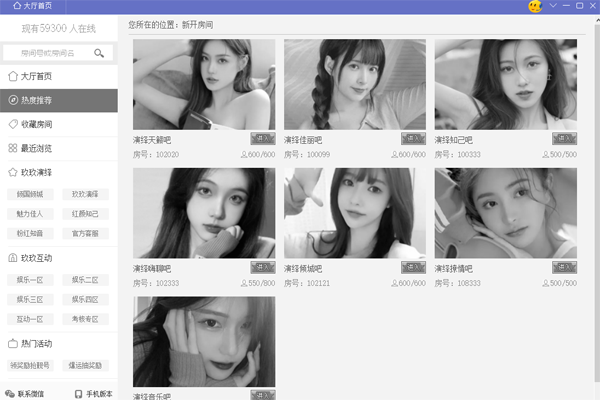Click the 玖玖互动 section icon
Viewport: 600px width, 400px height.
point(13,258)
